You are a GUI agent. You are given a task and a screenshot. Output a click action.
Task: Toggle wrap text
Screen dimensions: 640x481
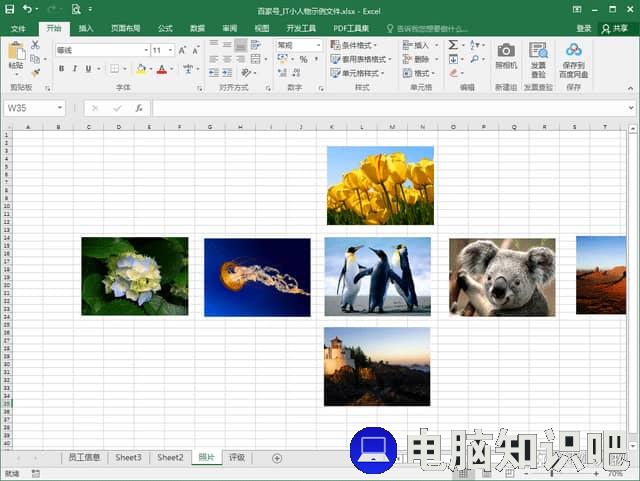(256, 45)
